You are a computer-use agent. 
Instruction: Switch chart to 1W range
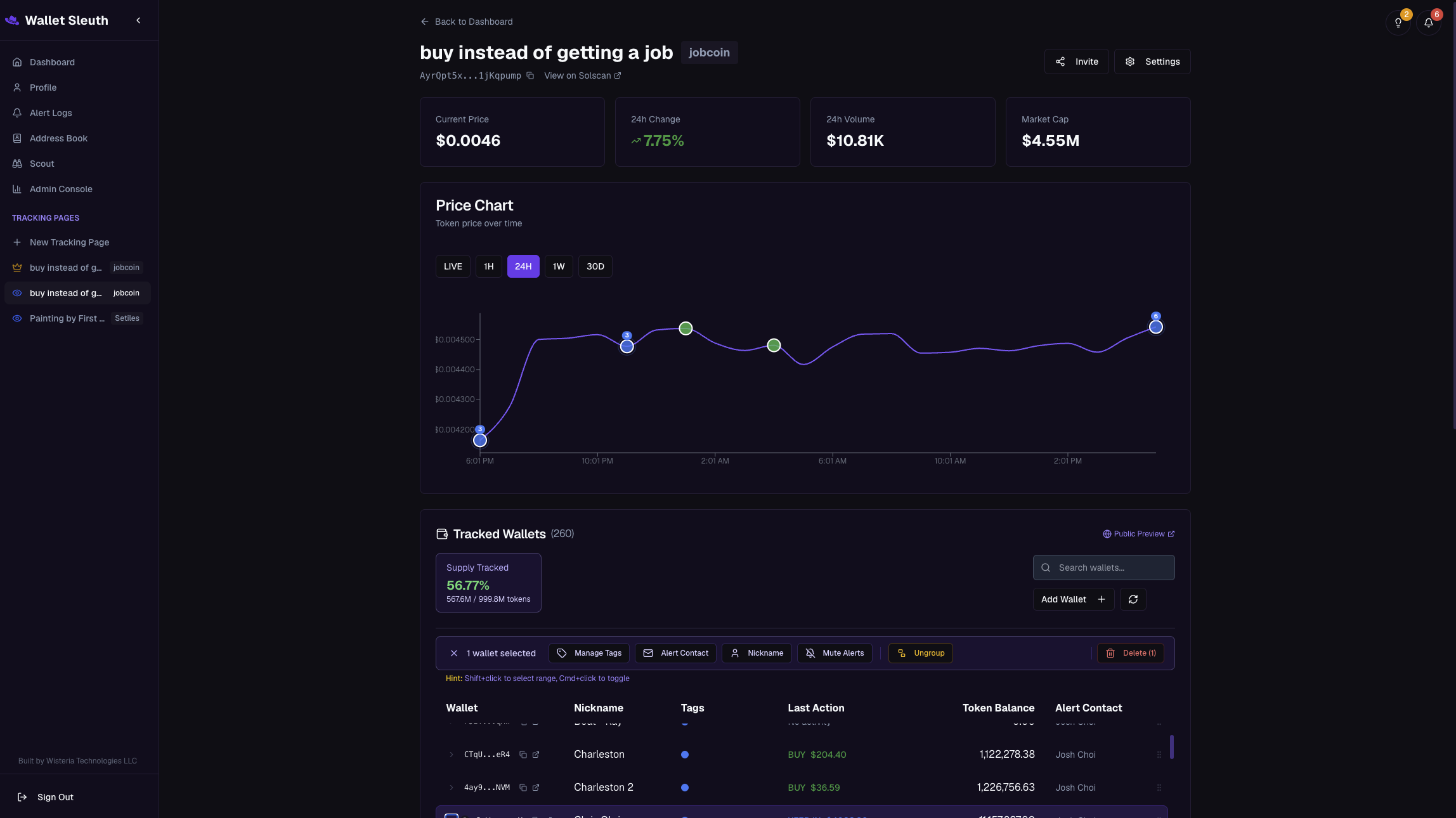(559, 266)
